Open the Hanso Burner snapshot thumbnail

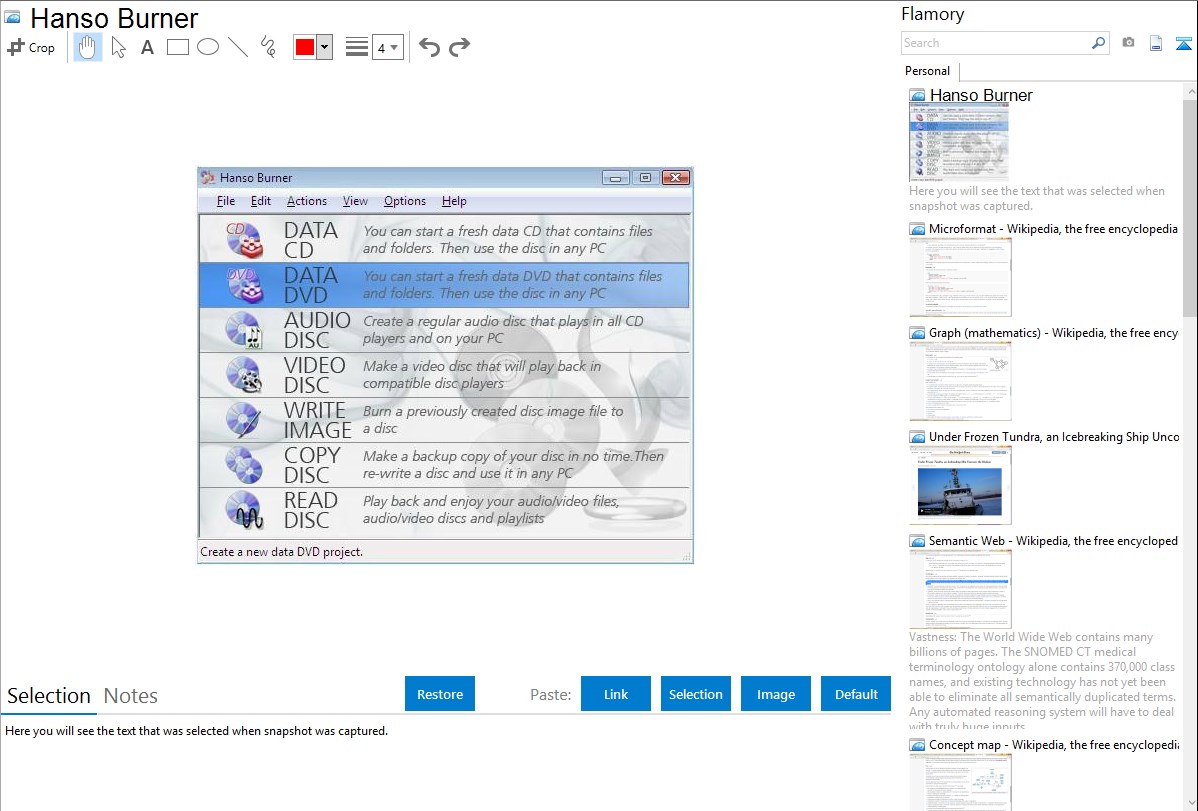click(x=959, y=143)
